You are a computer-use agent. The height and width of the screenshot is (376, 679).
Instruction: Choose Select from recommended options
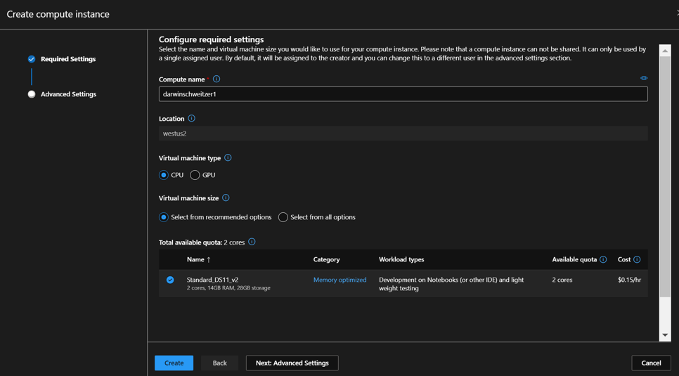[x=164, y=217]
